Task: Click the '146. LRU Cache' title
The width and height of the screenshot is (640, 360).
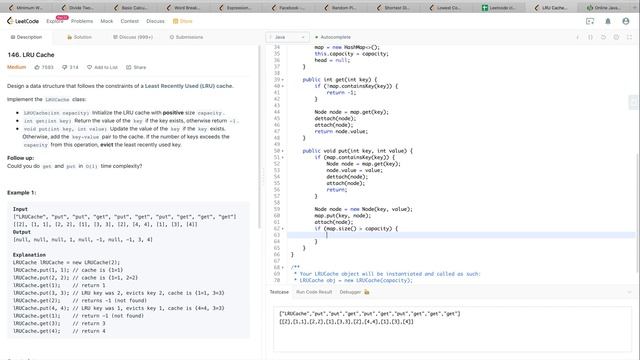Action: point(31,55)
